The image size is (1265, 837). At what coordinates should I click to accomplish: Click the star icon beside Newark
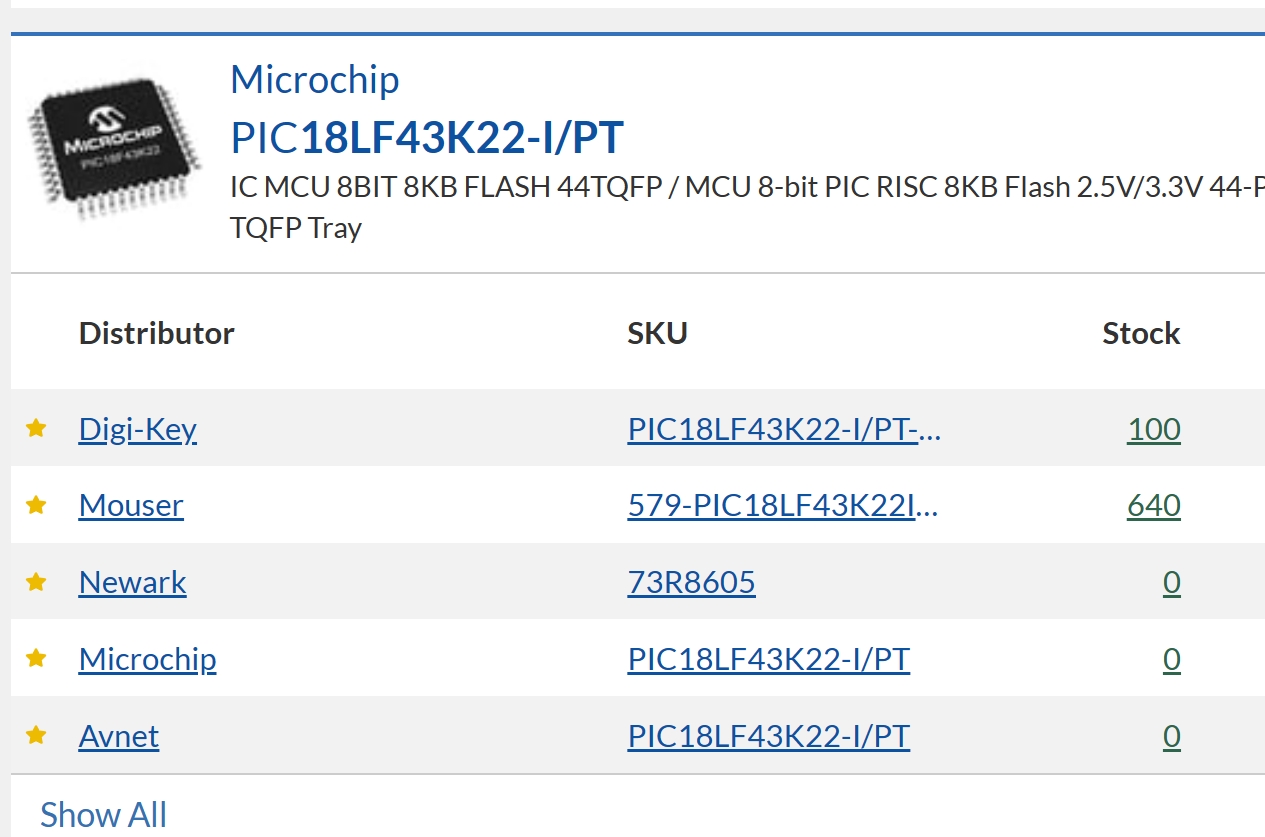coord(36,582)
